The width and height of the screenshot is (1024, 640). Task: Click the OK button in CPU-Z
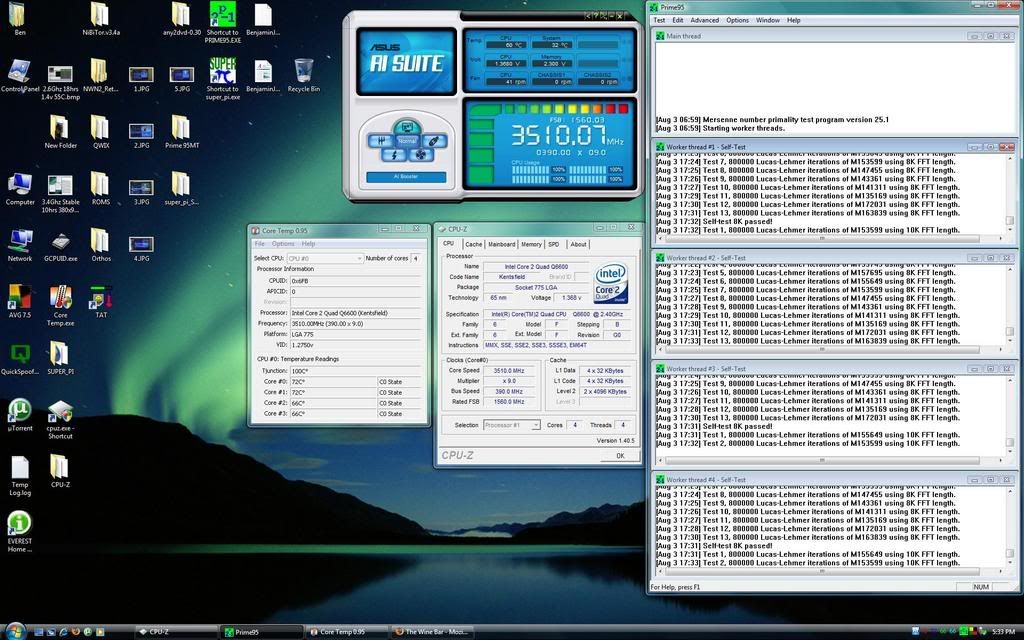pos(620,456)
